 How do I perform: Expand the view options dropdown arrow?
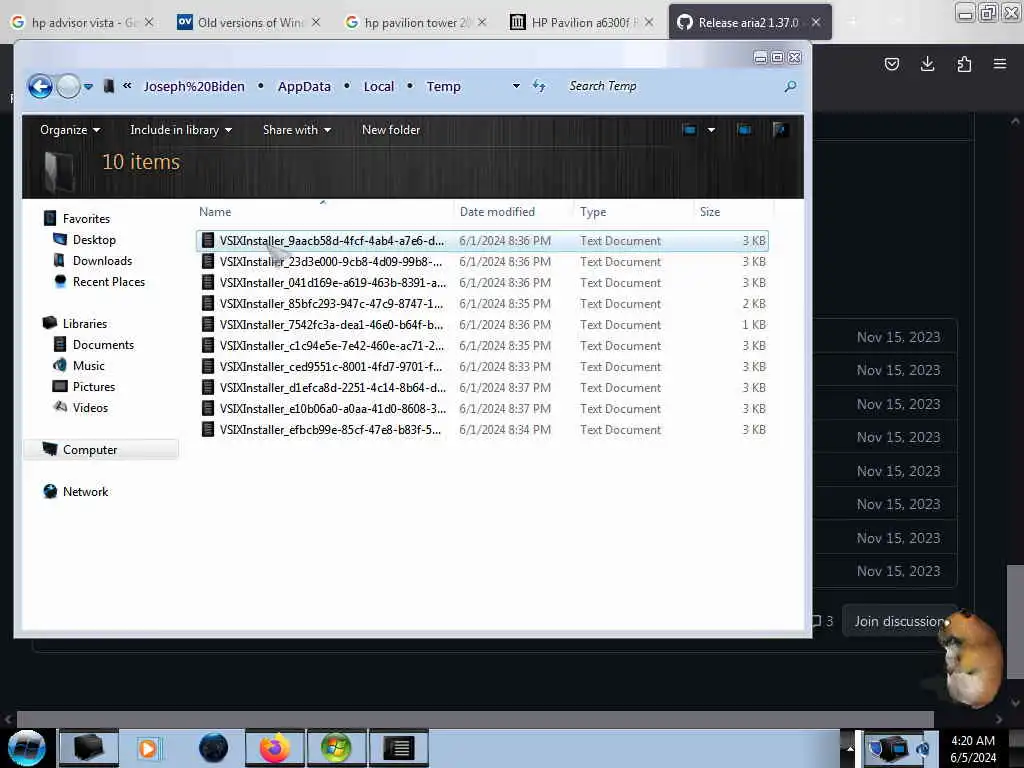point(711,130)
